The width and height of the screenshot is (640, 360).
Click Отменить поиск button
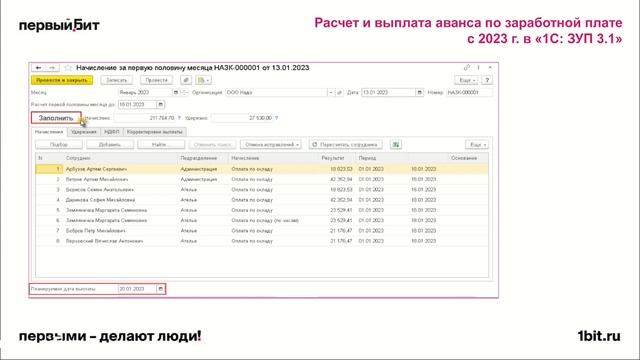213,144
